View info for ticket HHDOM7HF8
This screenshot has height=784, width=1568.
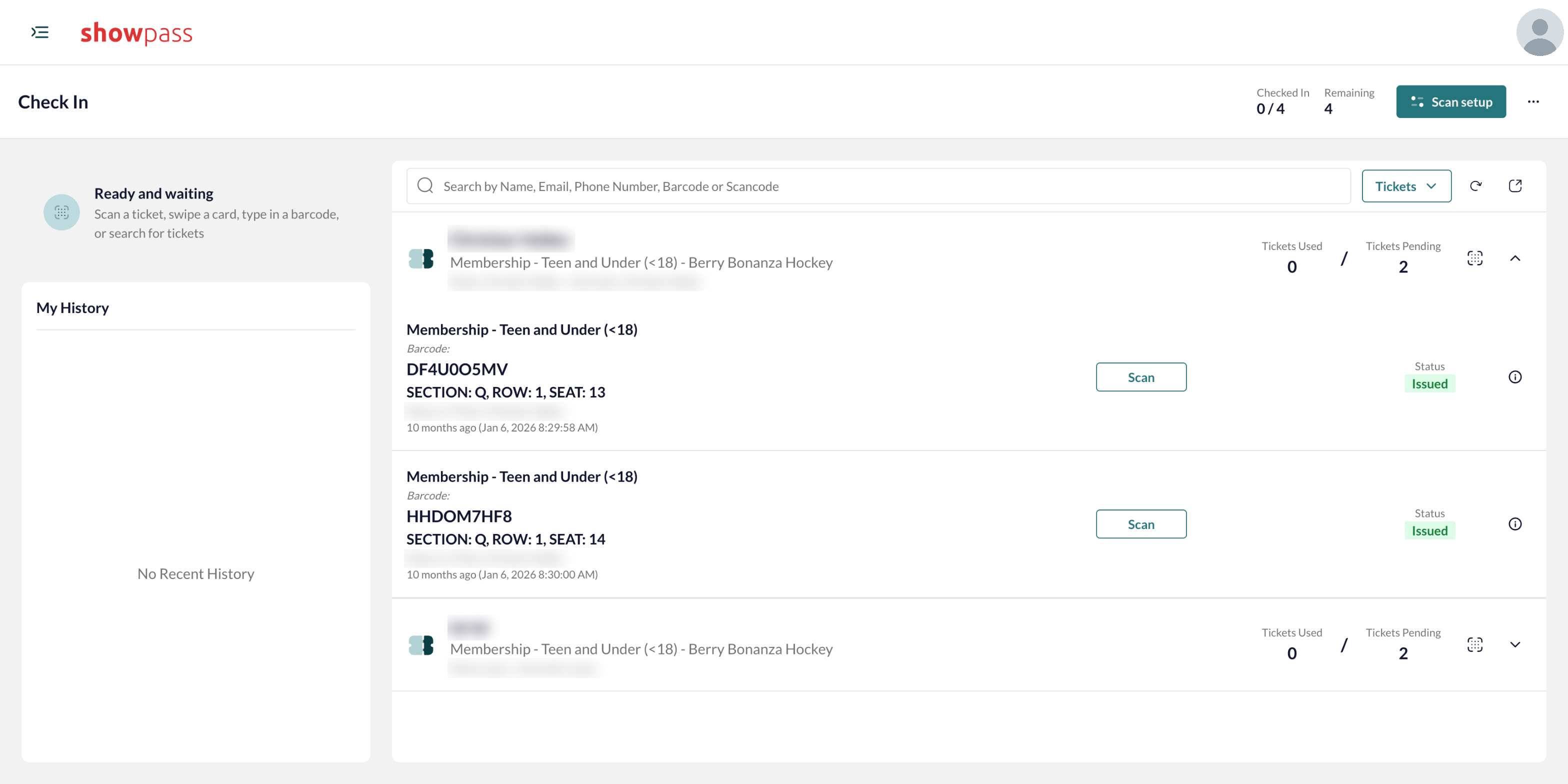click(x=1515, y=524)
